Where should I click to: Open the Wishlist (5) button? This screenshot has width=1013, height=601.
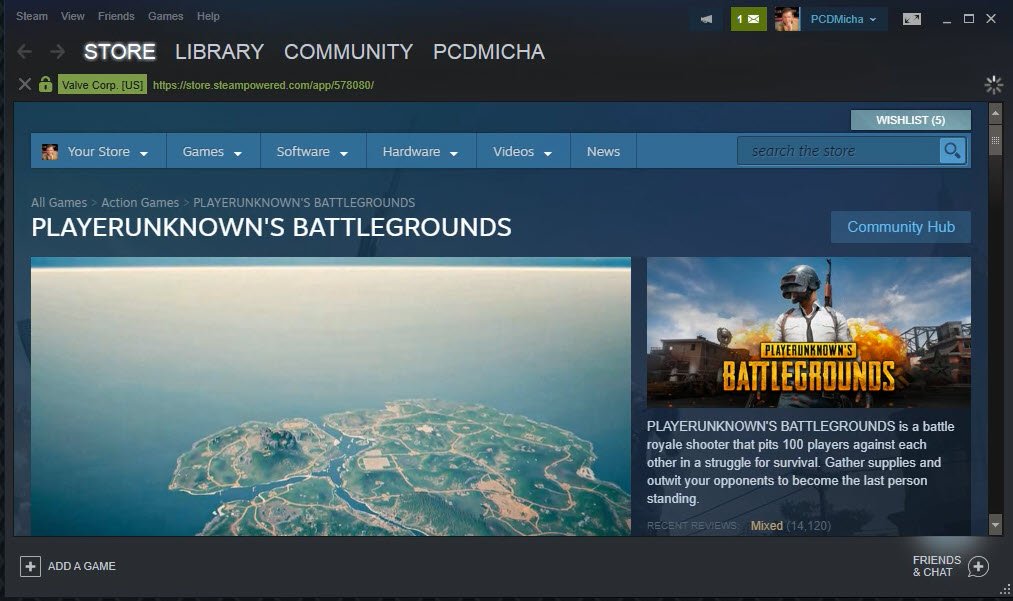(910, 120)
